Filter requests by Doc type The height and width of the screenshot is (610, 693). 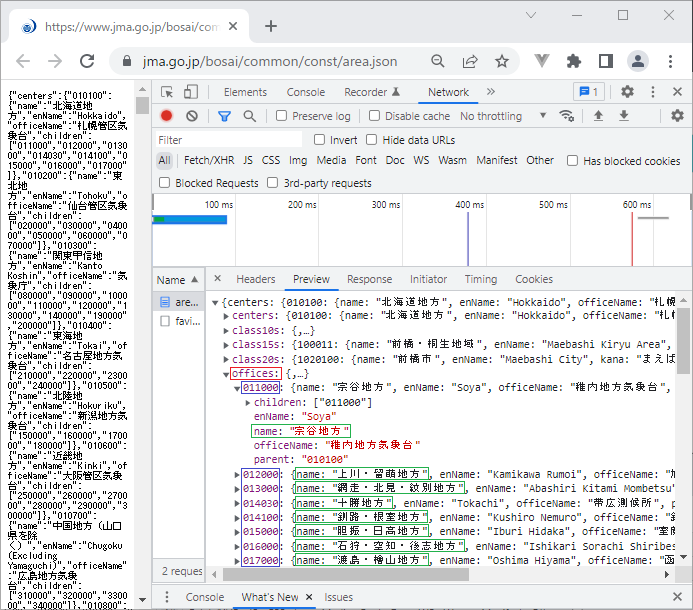395,160
